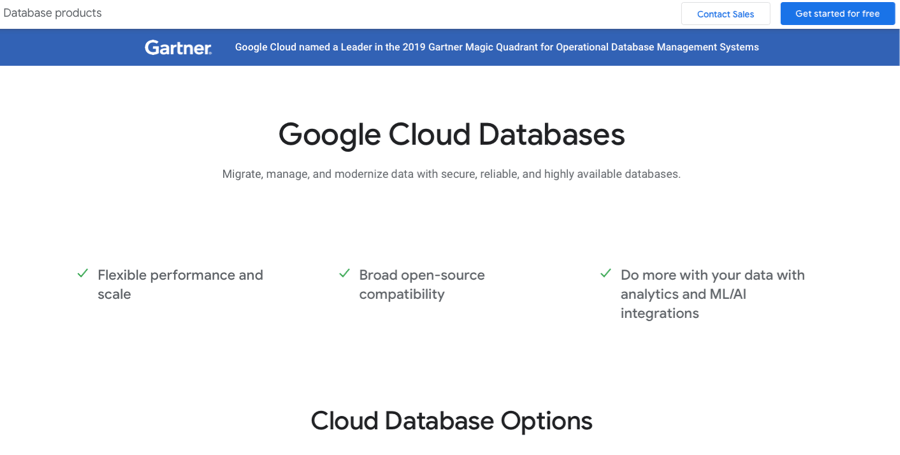Click checkmark beside Flexible performance and scale

click(x=83, y=274)
